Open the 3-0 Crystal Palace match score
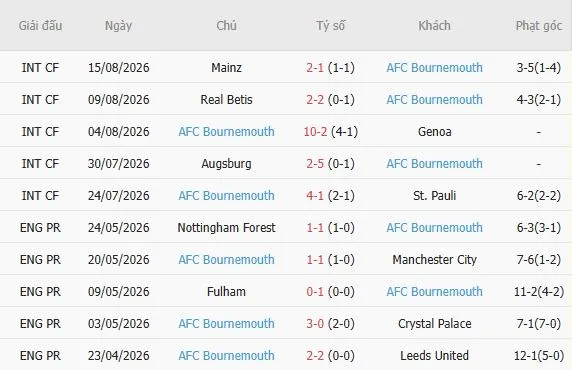 point(315,324)
